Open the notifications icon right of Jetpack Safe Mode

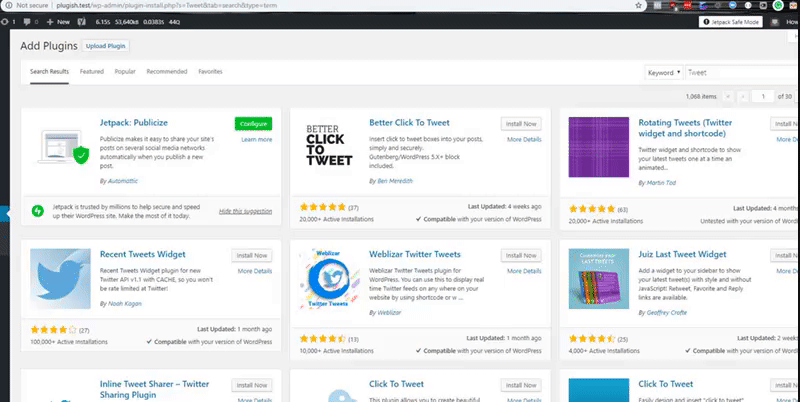[x=776, y=22]
